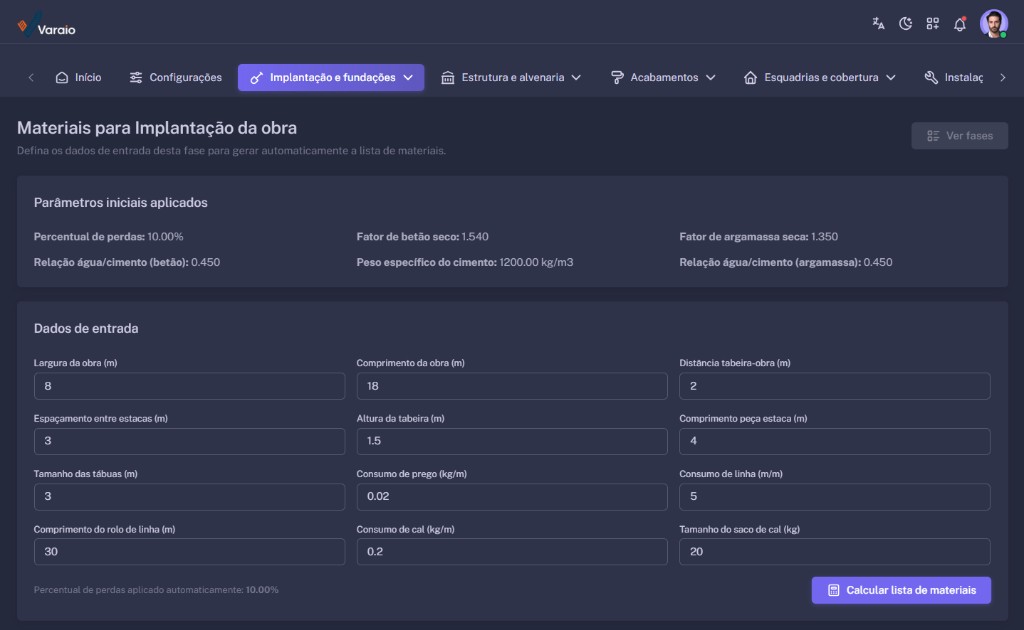Viewport: 1024px width, 630px height.
Task: Focus Comprimento peça estaca field
Action: (835, 441)
